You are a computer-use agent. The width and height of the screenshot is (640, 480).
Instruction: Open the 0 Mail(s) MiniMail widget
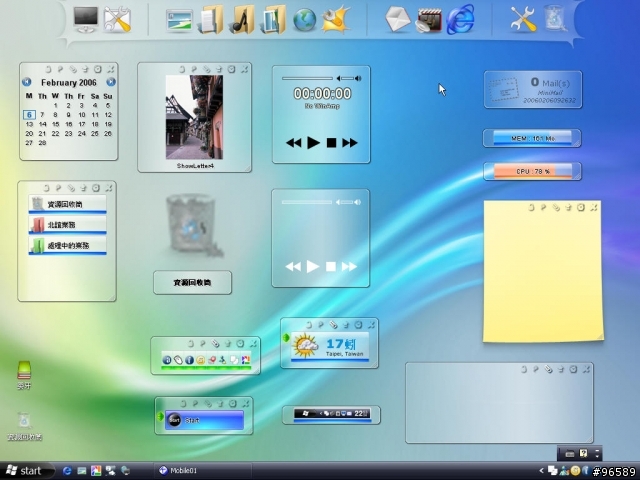pos(533,89)
